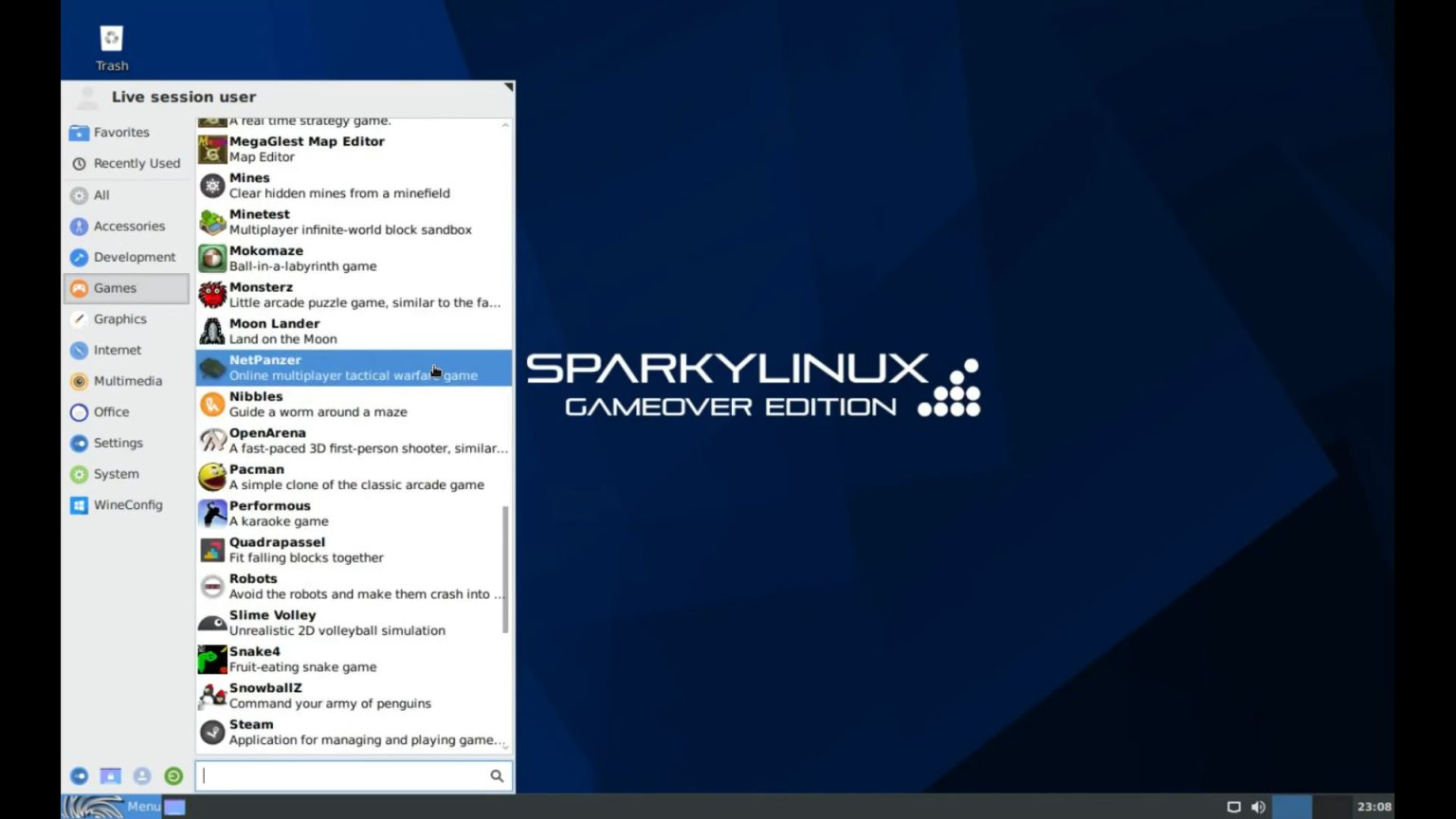The image size is (1456, 819).
Task: Click the application list scrollbar
Action: point(505,569)
